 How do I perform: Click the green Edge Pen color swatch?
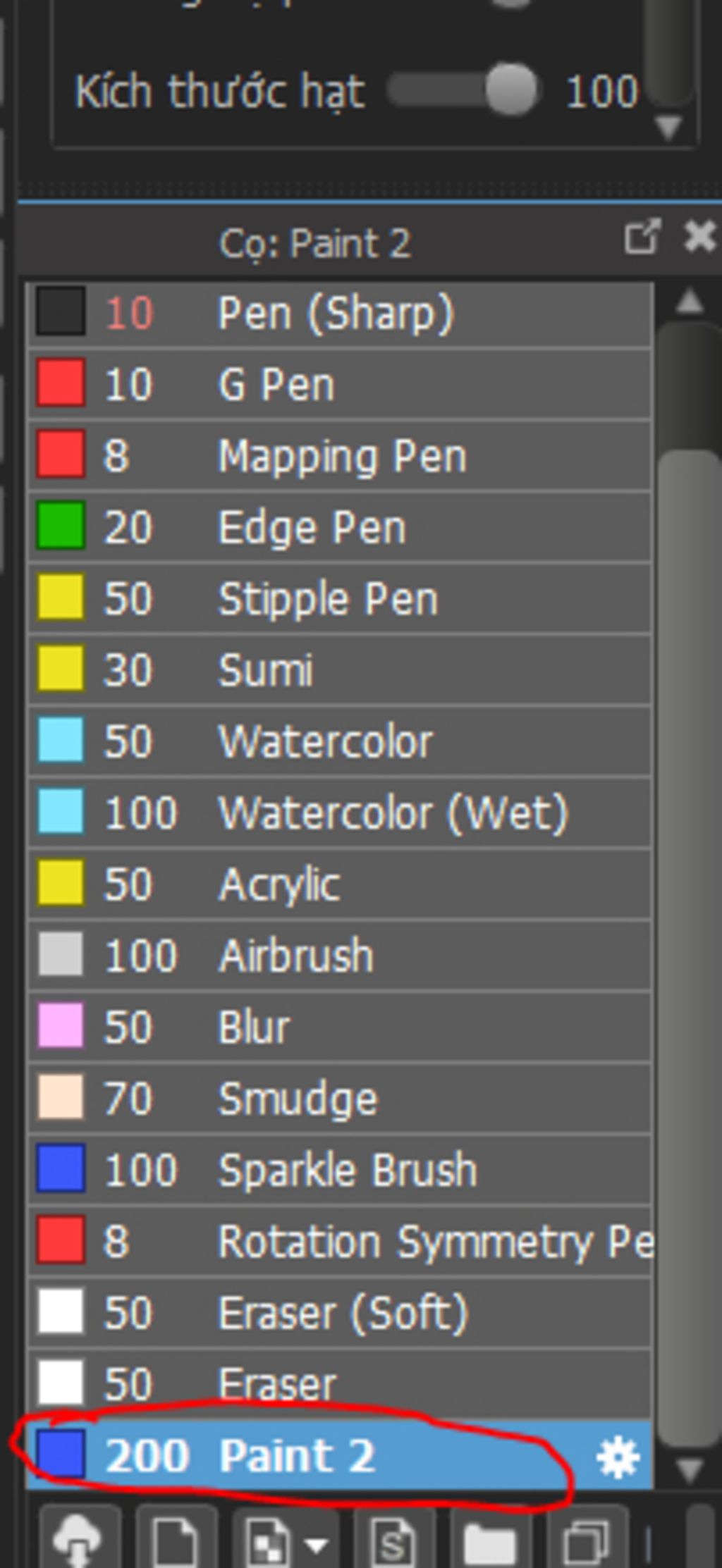coord(61,526)
